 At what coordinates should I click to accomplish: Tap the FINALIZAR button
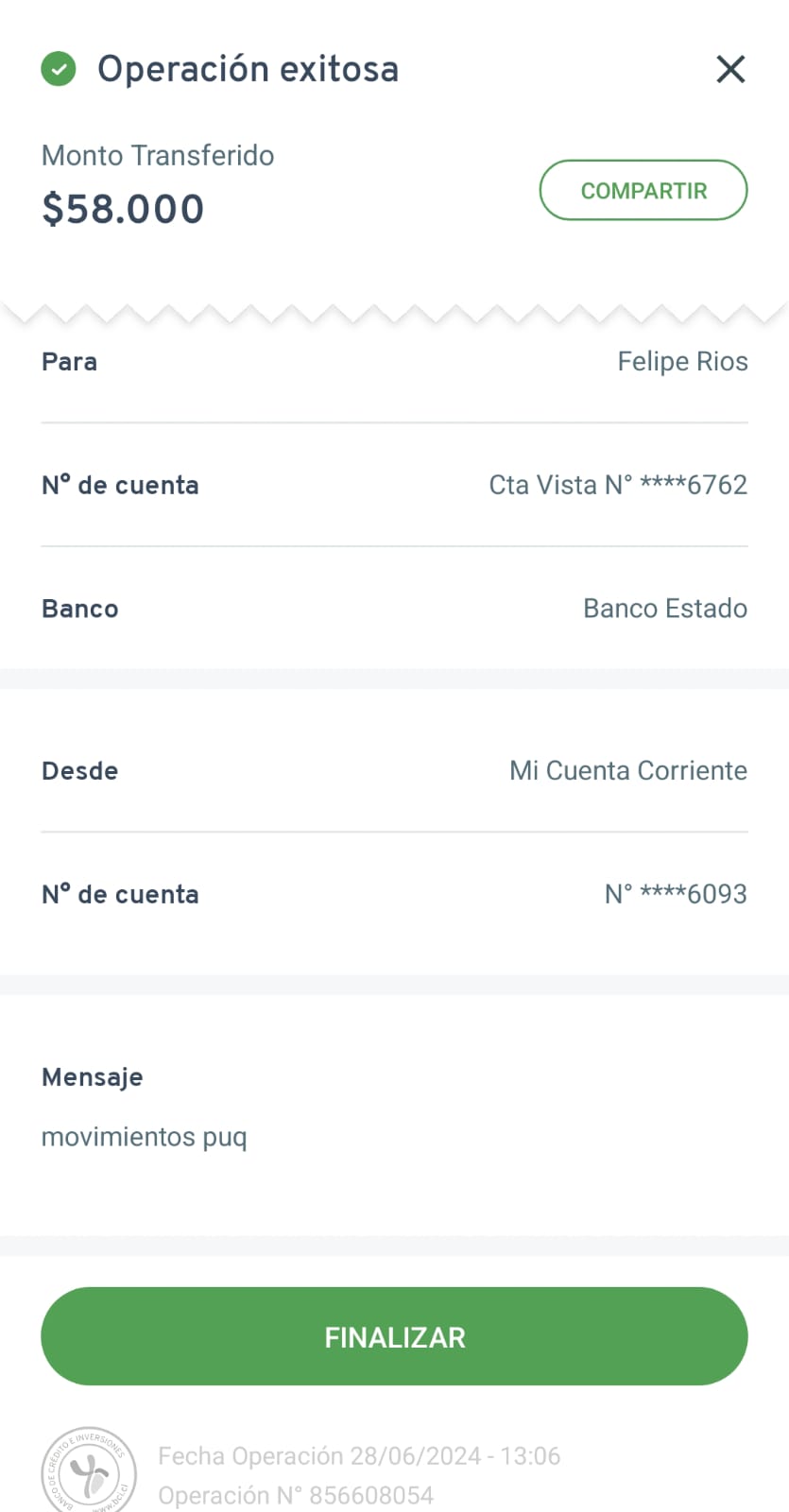[x=394, y=1336]
